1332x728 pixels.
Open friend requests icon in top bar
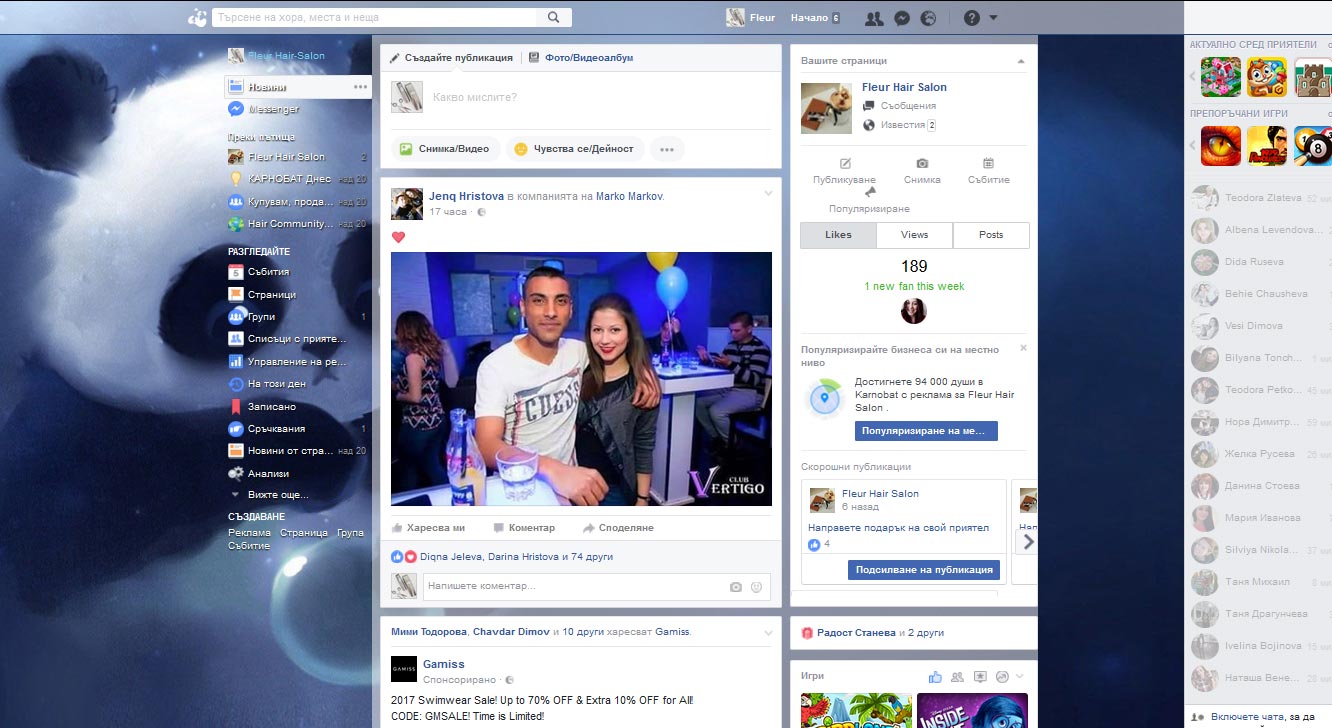(x=873, y=18)
